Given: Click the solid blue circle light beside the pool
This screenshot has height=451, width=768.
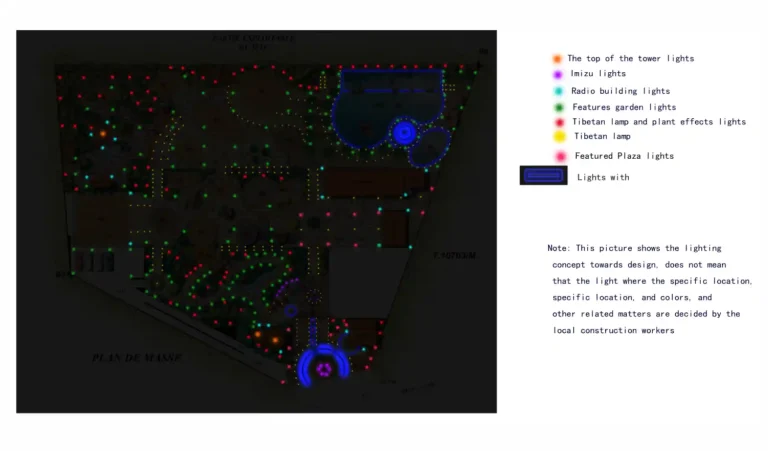Looking at the screenshot, I should pos(405,132).
